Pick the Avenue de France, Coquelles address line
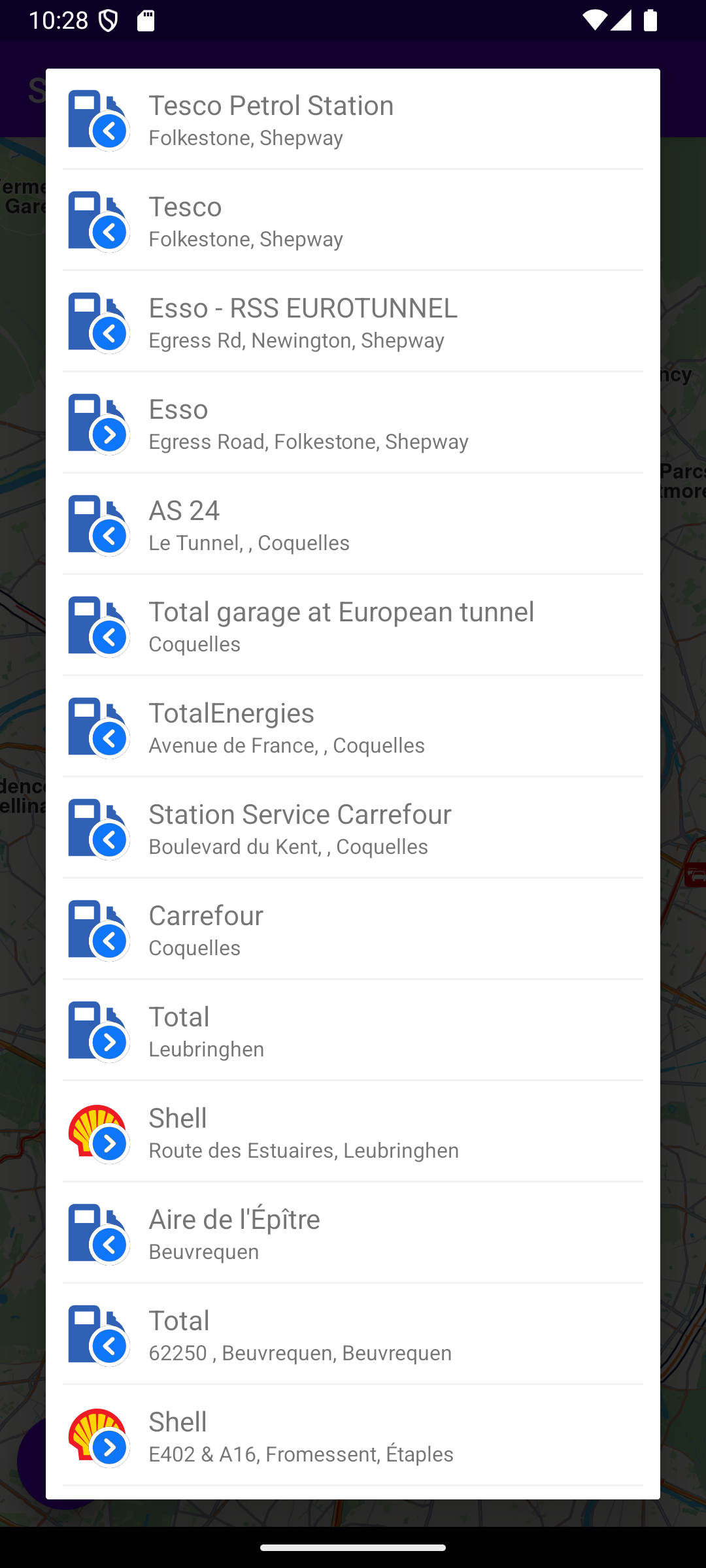The height and width of the screenshot is (1568, 706). pyautogui.click(x=286, y=745)
